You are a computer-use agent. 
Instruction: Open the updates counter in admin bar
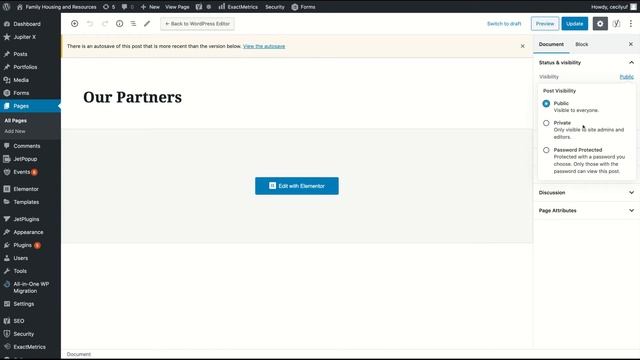(109, 7)
